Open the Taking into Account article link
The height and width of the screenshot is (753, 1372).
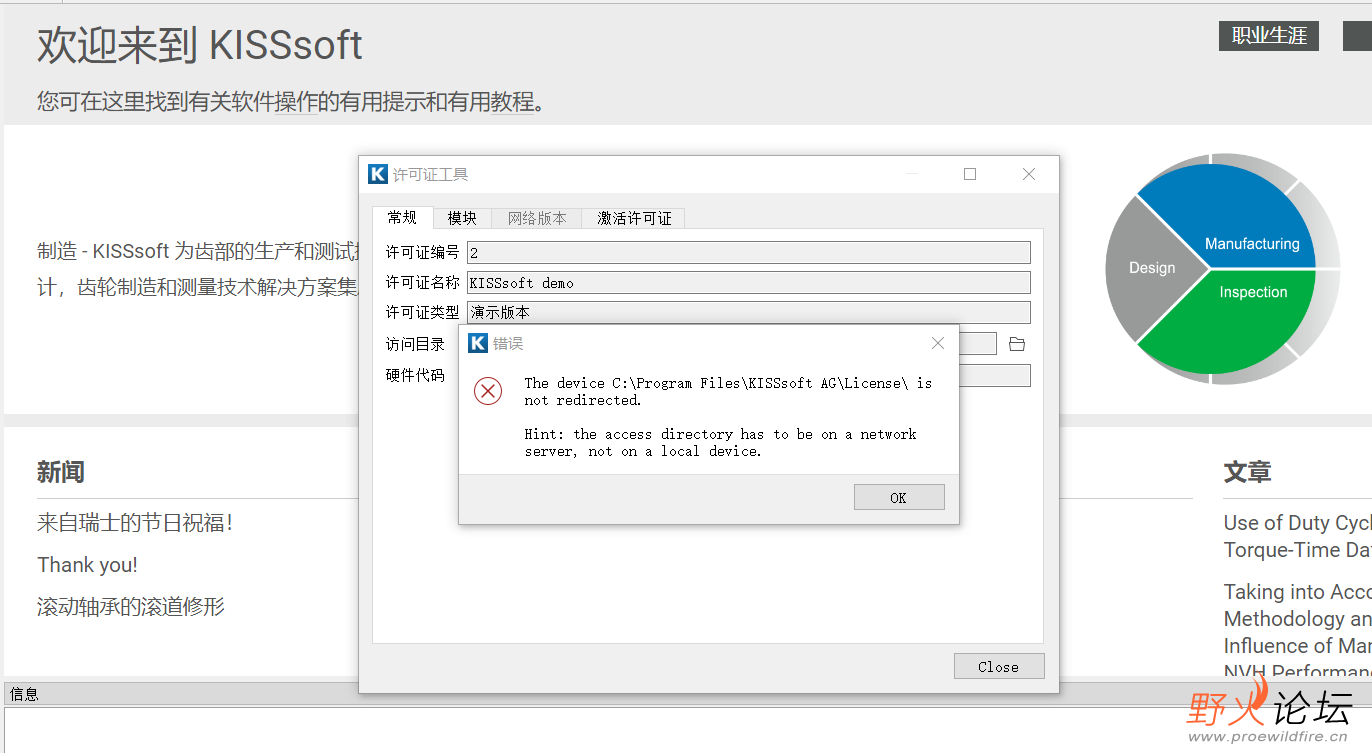click(1297, 632)
